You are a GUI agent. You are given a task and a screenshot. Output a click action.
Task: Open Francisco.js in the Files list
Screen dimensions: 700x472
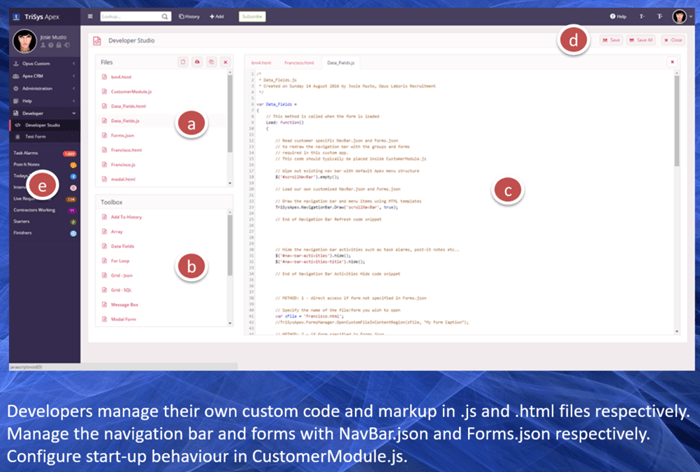(123, 165)
